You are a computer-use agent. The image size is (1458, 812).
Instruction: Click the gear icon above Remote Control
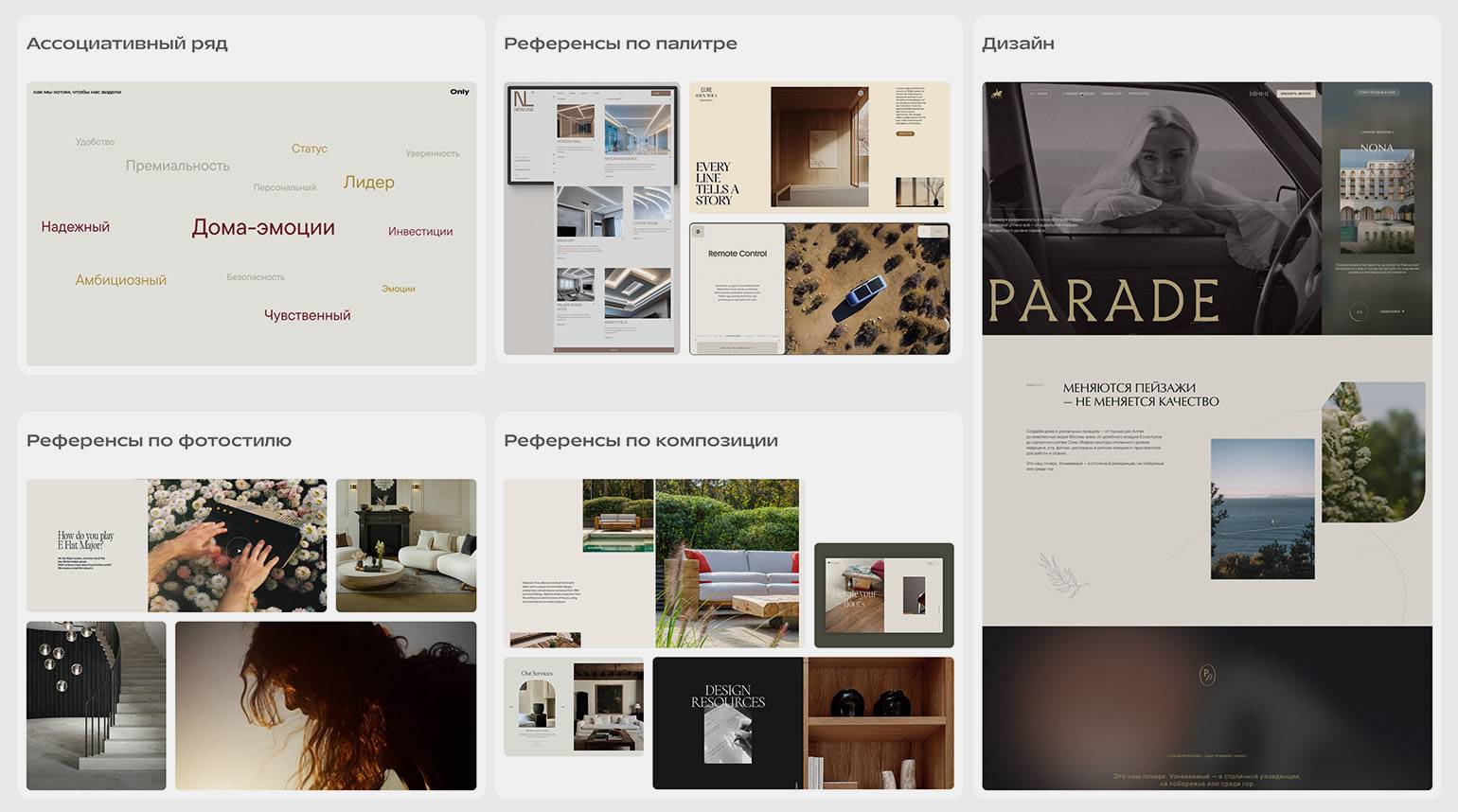click(x=698, y=232)
